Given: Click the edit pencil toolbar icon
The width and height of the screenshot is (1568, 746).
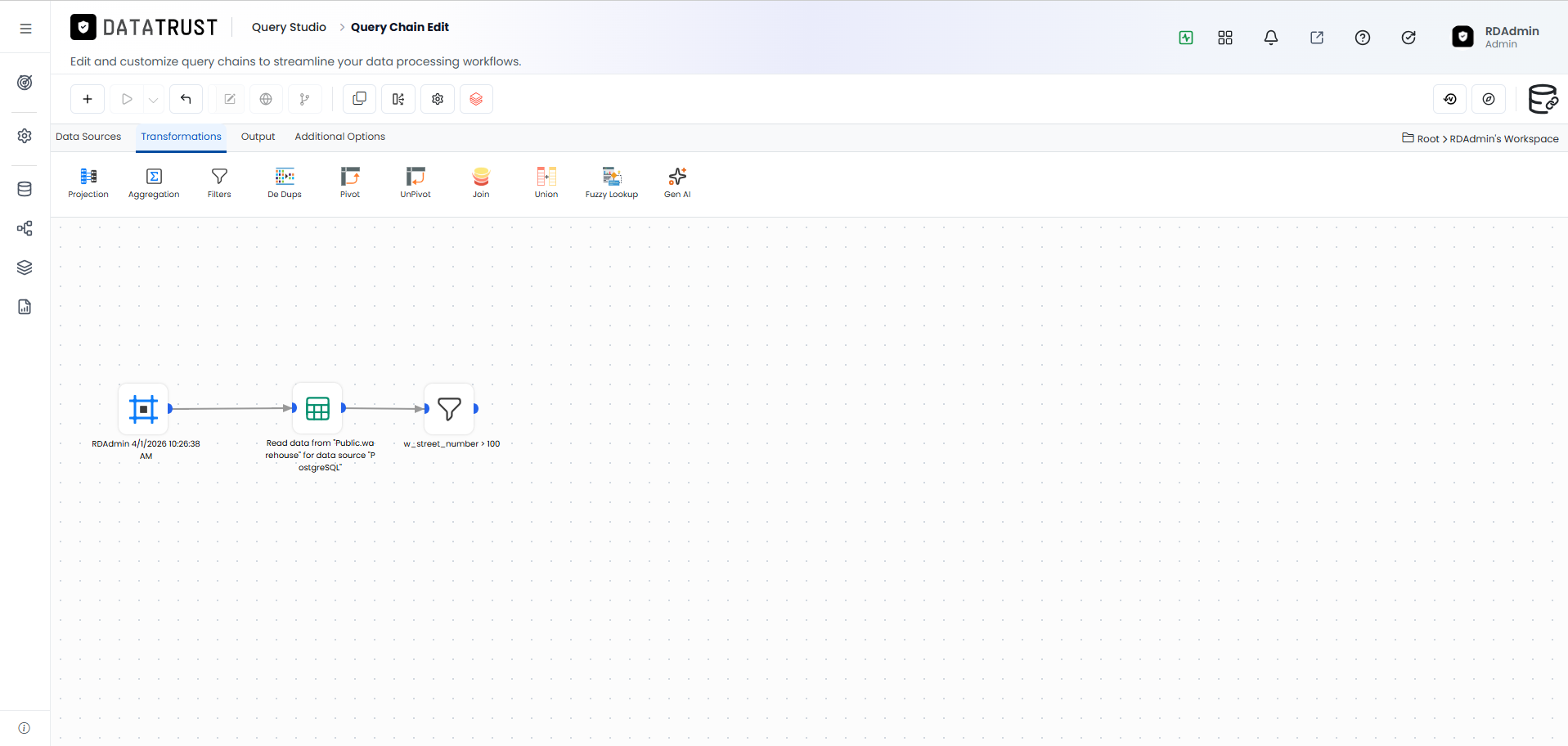Looking at the screenshot, I should [230, 99].
